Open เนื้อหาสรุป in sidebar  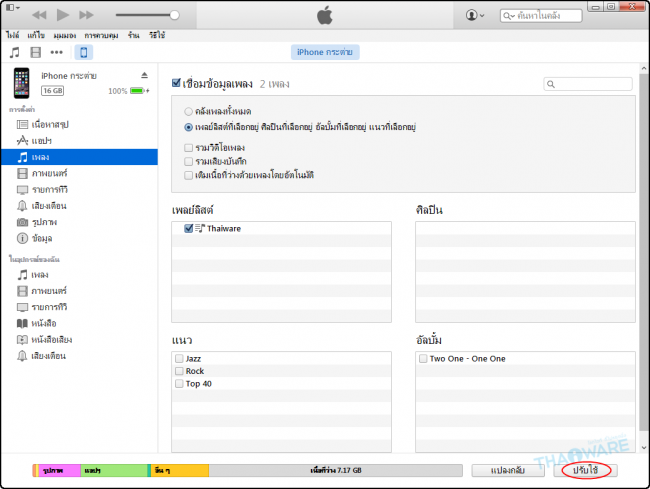[x=79, y=124]
